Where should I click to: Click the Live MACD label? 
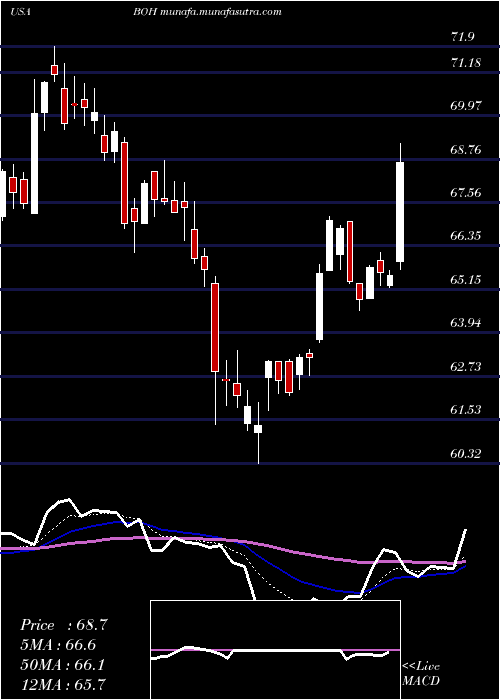[x=421, y=674]
